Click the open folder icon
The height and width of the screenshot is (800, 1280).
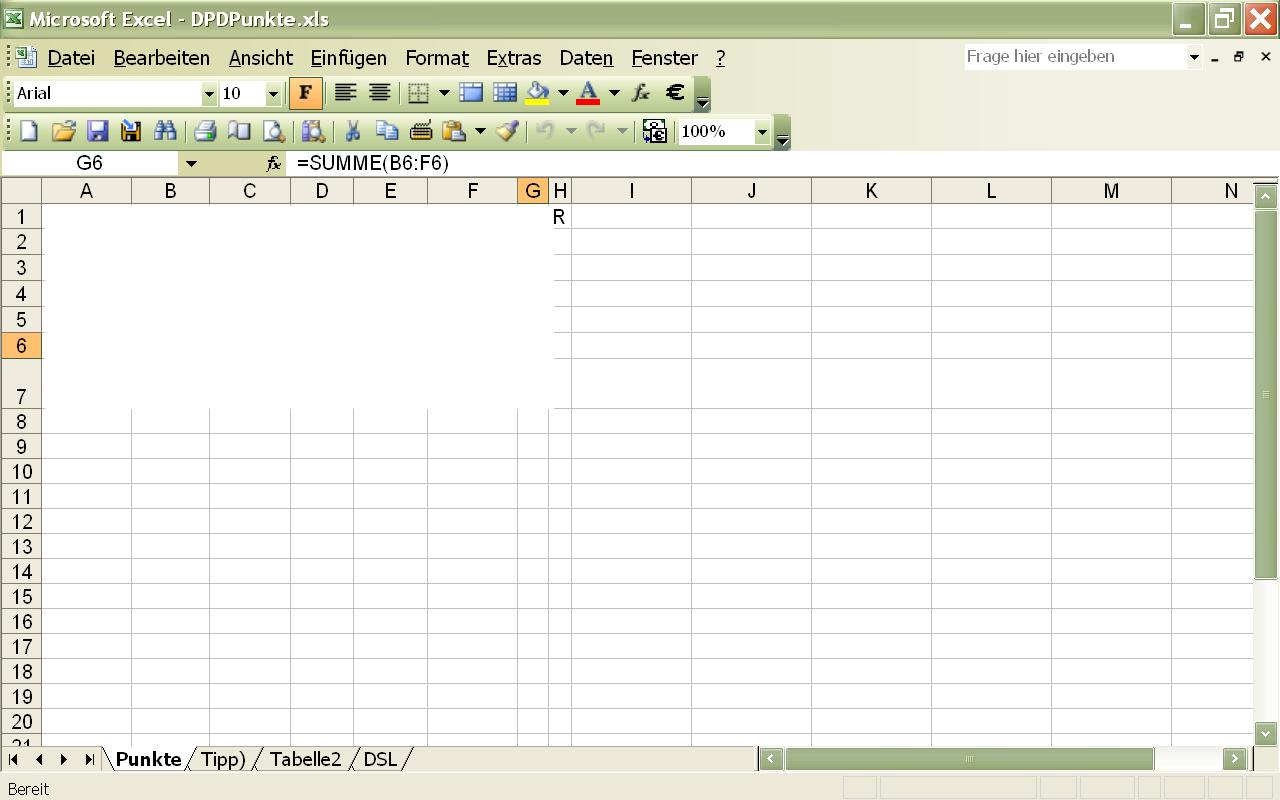click(63, 131)
